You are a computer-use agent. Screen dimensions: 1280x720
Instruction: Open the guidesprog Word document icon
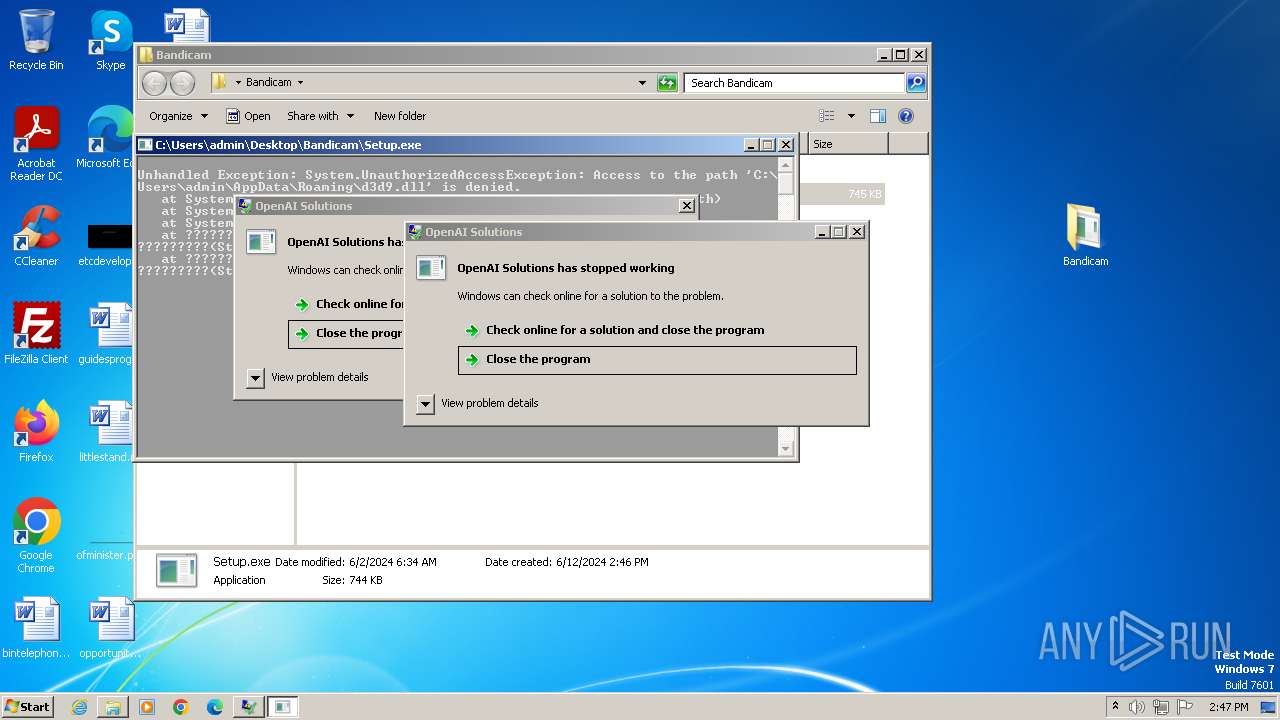108,333
